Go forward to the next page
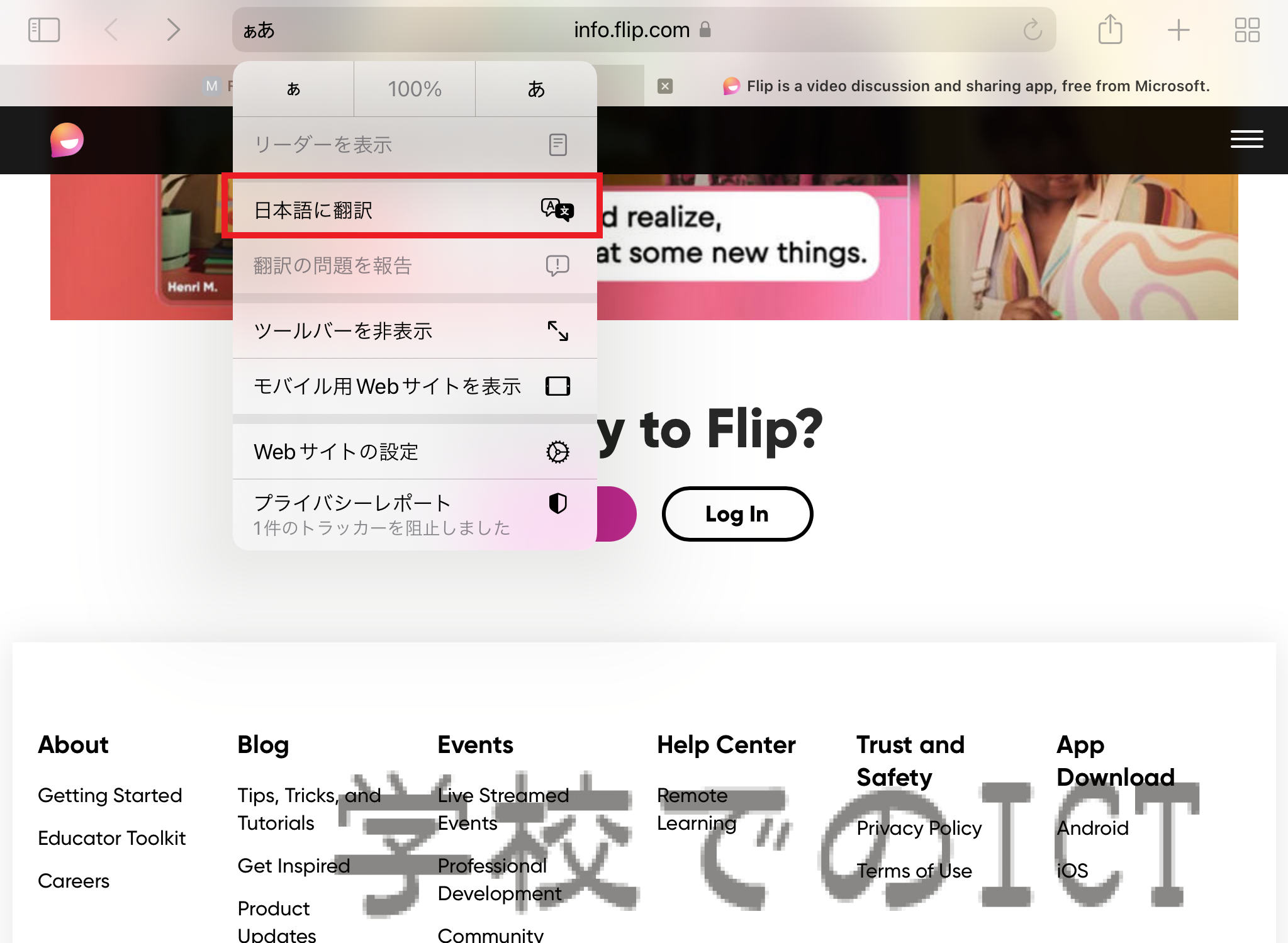This screenshot has height=943, width=1288. click(173, 30)
